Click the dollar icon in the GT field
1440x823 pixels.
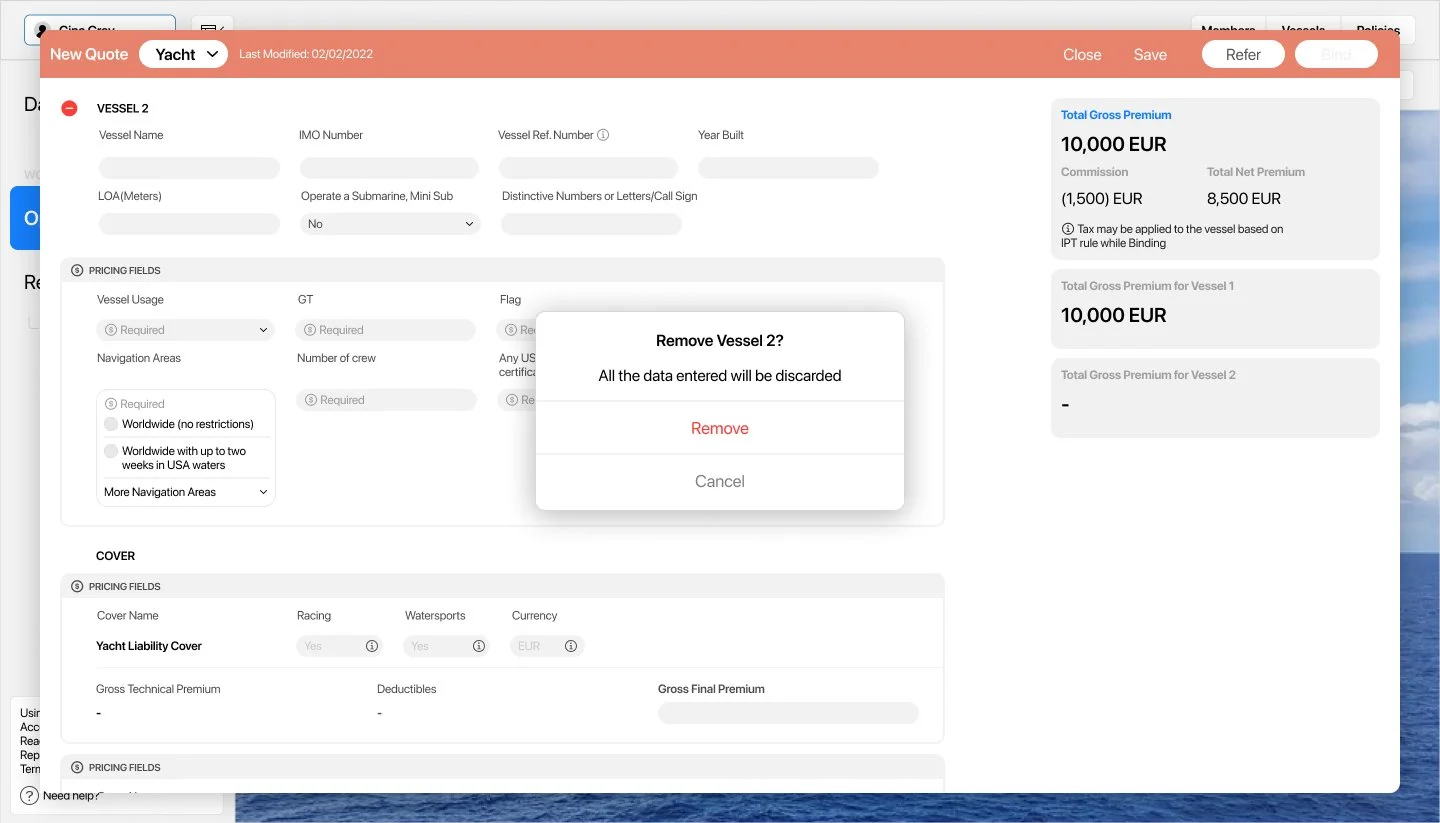click(x=310, y=330)
